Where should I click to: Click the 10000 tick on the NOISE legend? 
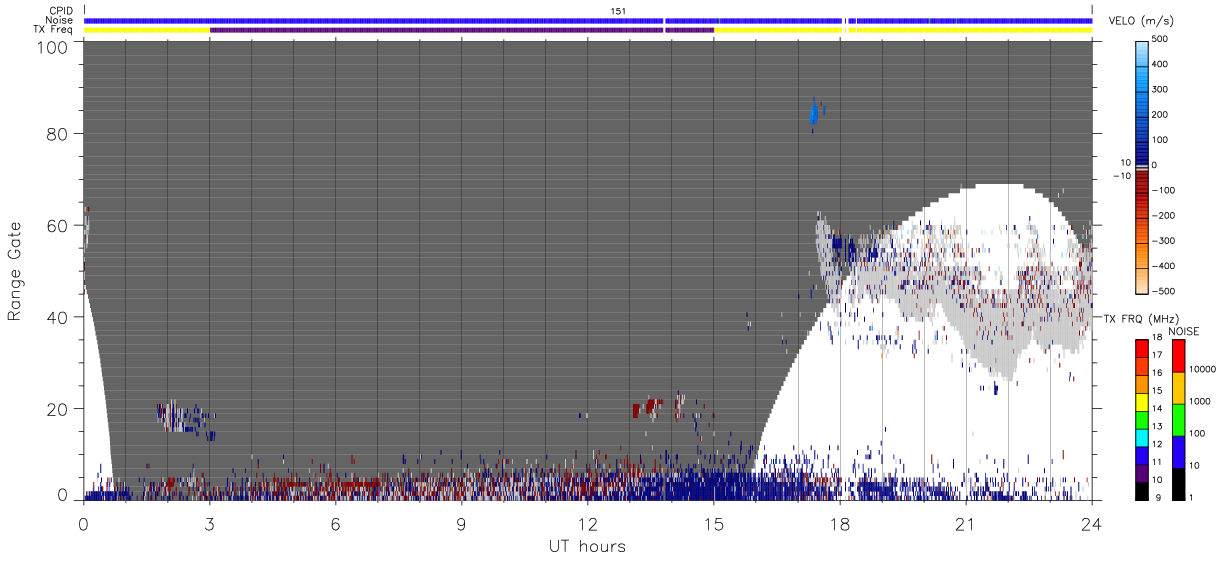tap(1202, 369)
